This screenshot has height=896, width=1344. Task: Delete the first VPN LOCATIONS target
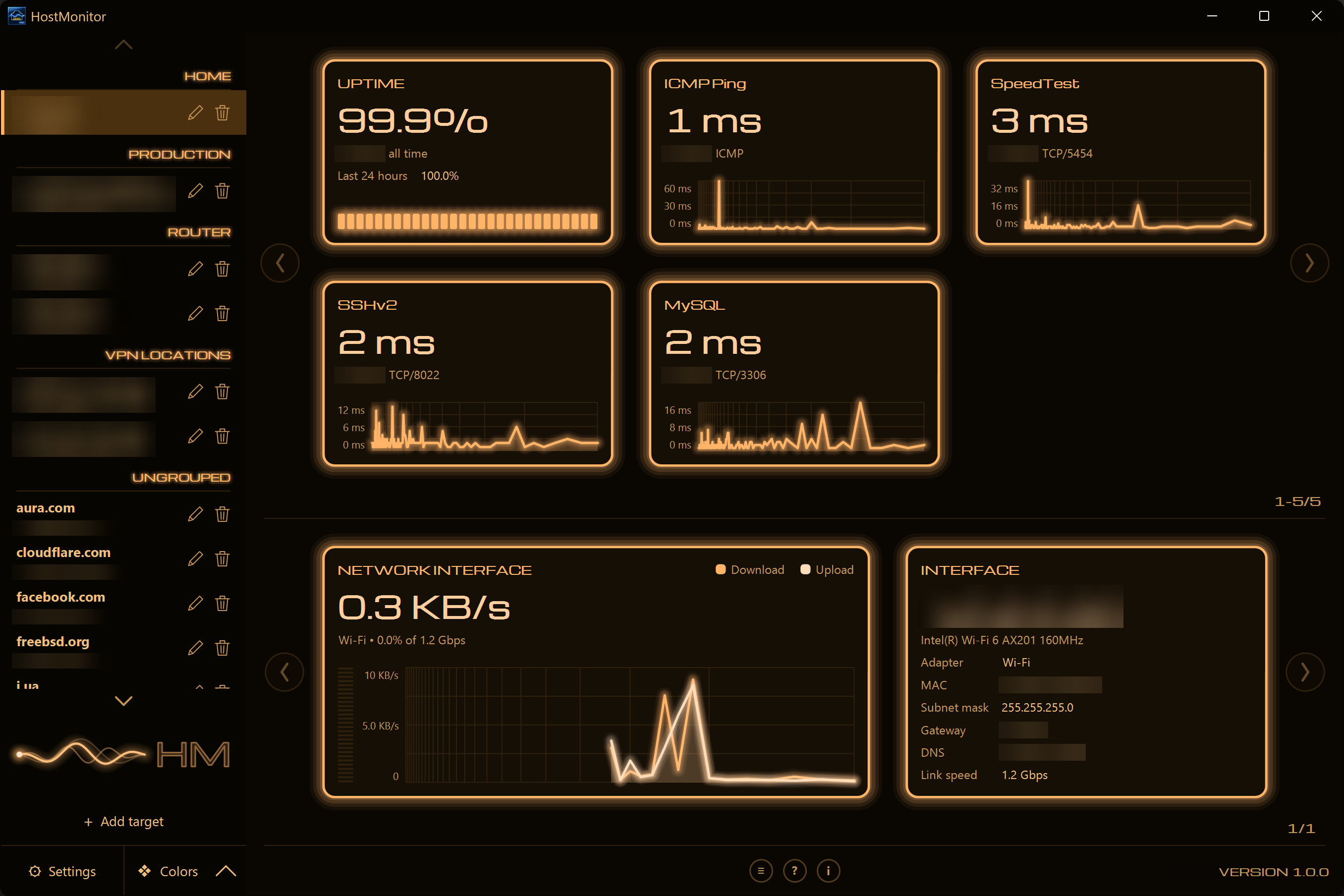coord(223,392)
